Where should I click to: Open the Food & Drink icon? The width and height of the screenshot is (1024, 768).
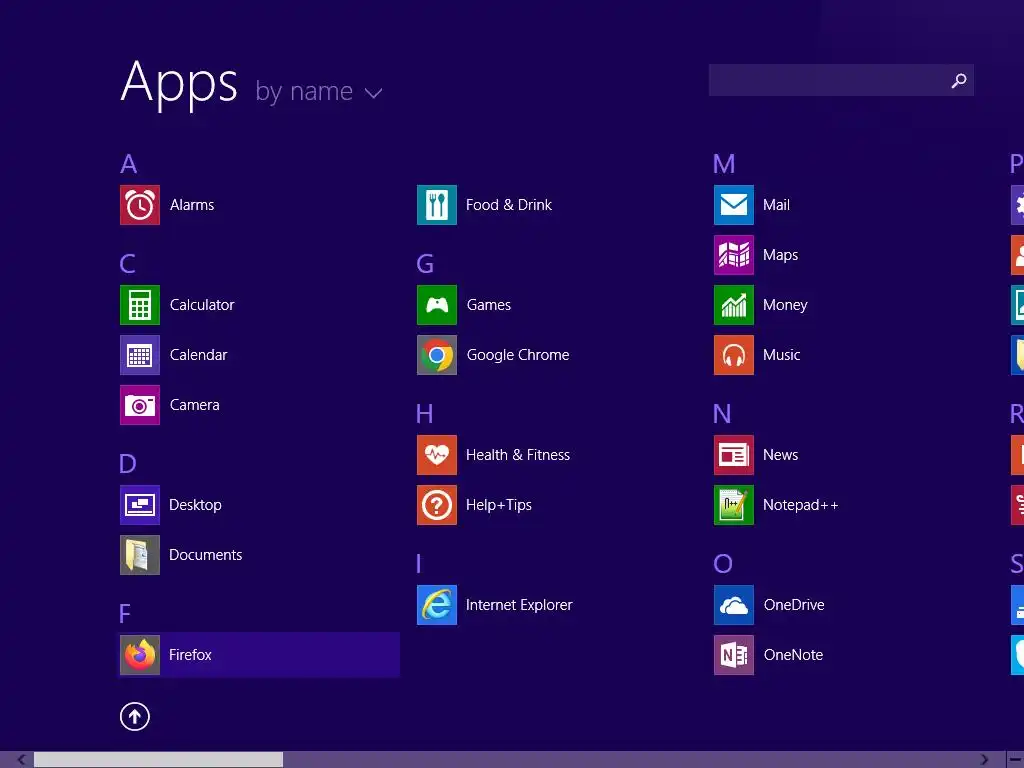tap(437, 205)
